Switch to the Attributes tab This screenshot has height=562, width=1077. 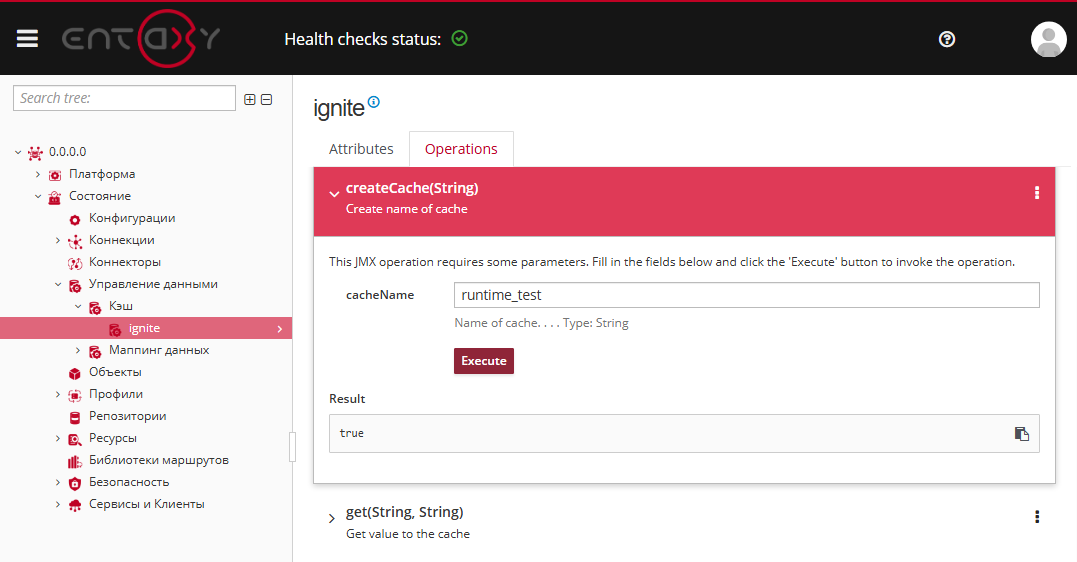pos(361,149)
